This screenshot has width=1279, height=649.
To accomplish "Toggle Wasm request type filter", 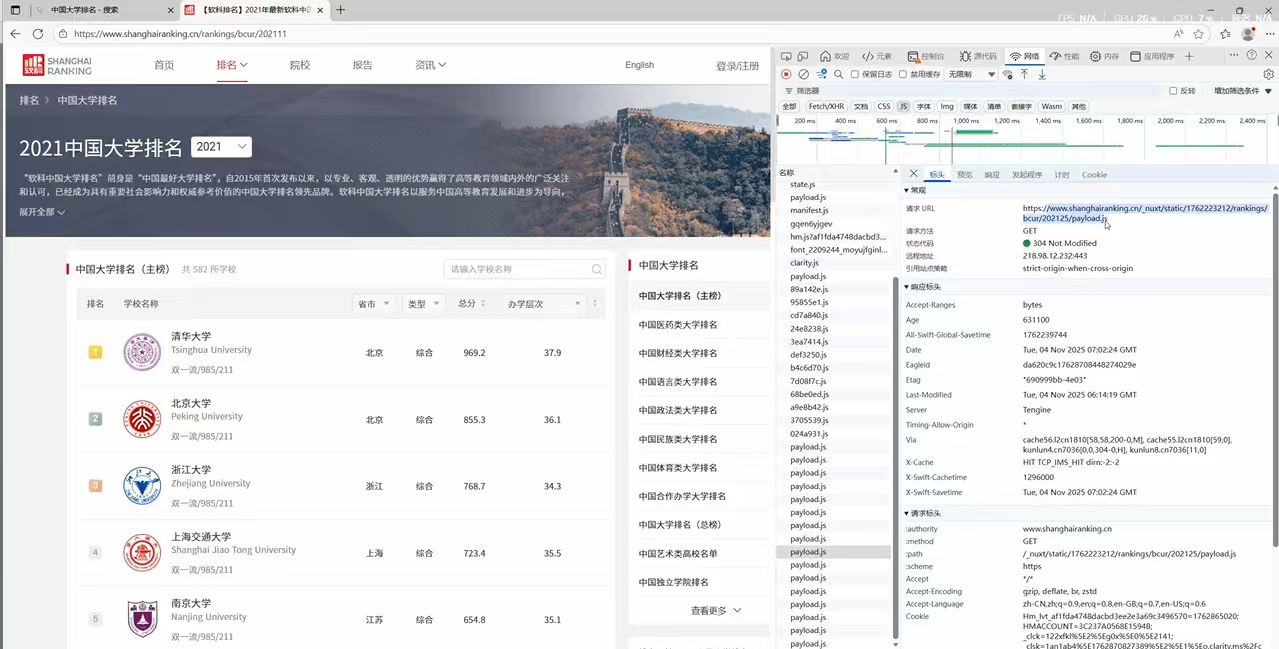I will coord(1052,106).
